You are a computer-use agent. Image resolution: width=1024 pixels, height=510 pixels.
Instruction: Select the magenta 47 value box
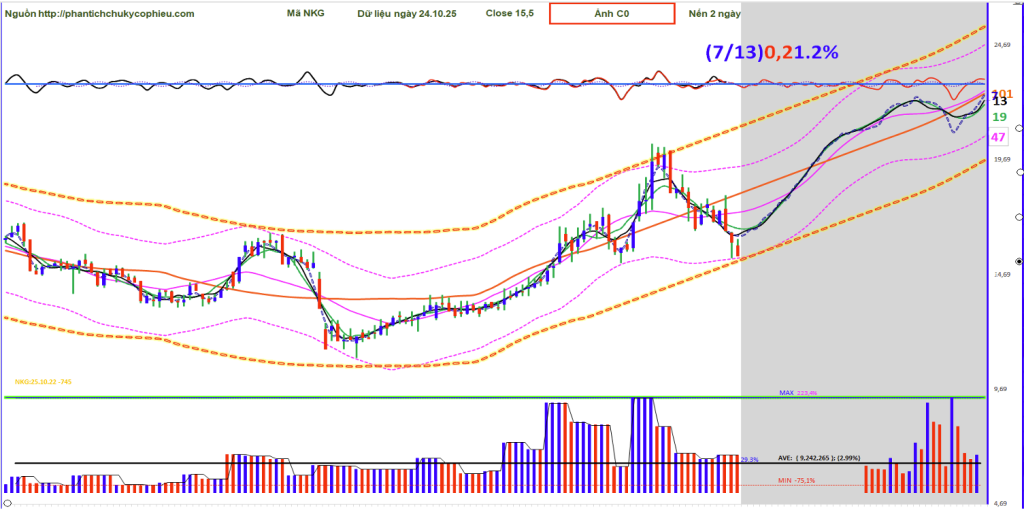pyautogui.click(x=998, y=137)
